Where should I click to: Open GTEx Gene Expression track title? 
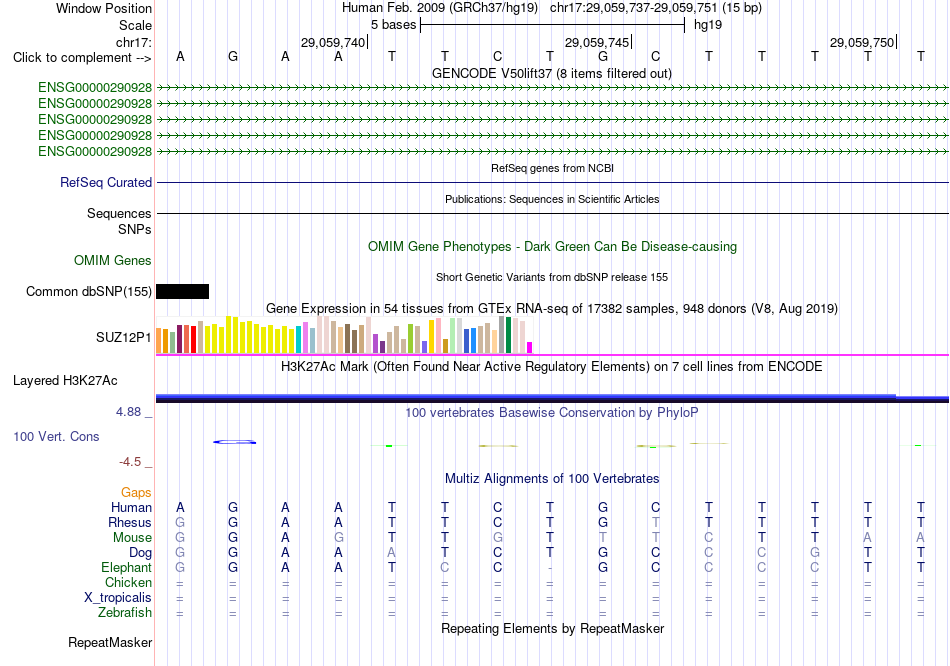tap(552, 308)
